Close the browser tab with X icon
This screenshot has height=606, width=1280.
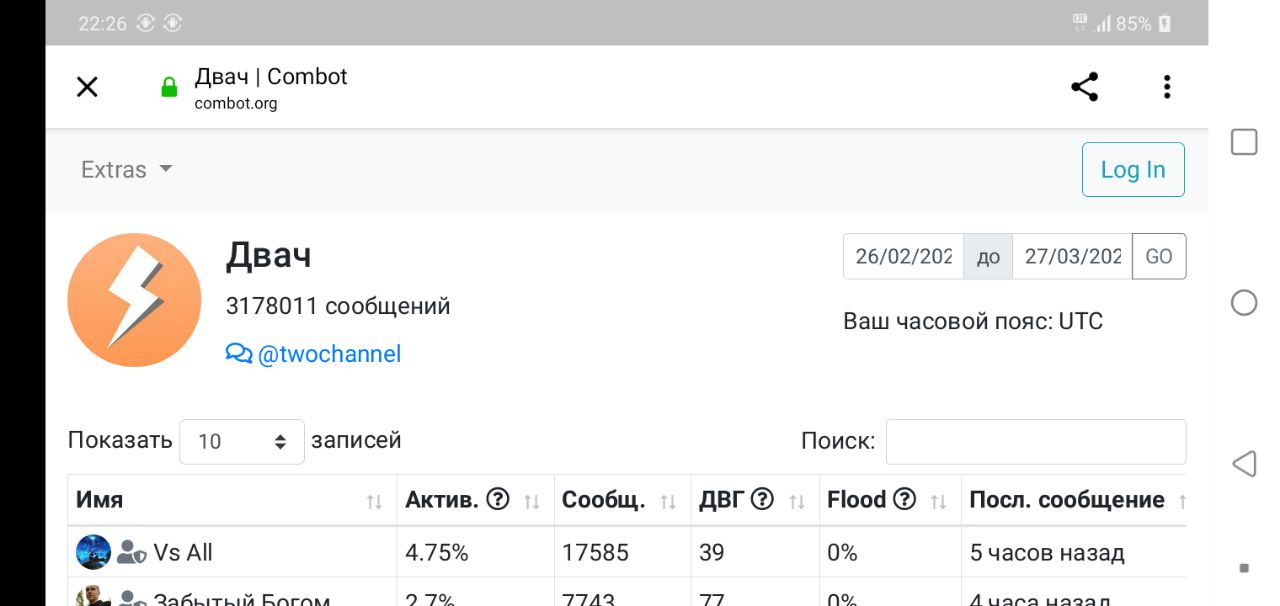(x=87, y=87)
